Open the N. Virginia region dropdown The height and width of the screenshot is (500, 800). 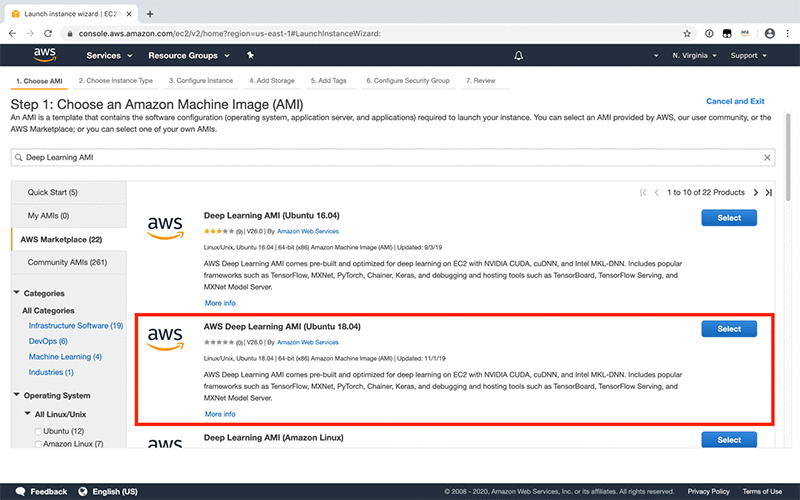(x=694, y=56)
